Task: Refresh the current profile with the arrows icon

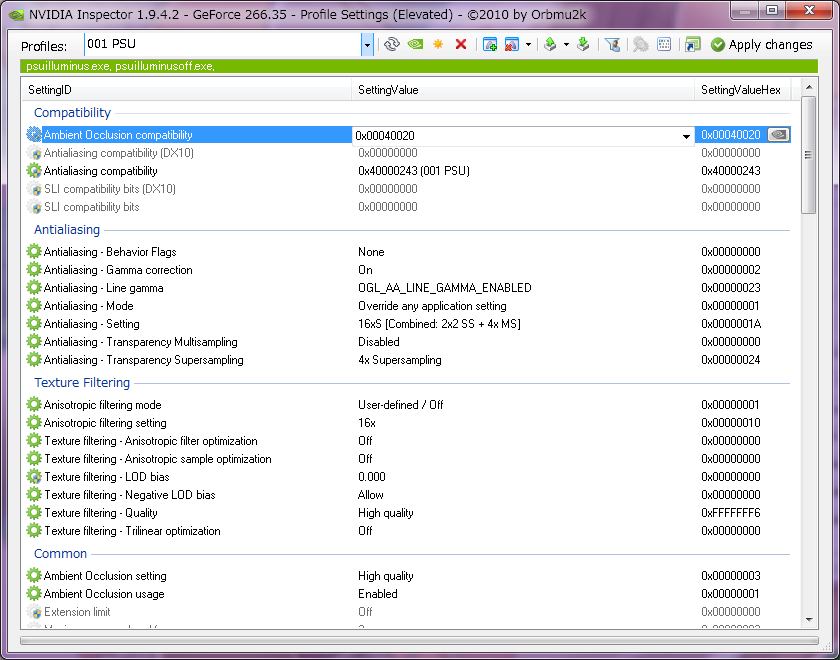Action: 392,44
